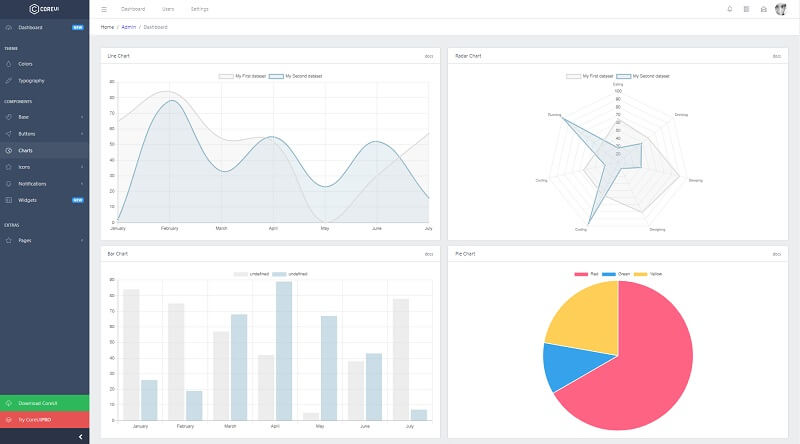This screenshot has height=444, width=800.
Task: Open Colors in the sidebar
Action: 25,63
